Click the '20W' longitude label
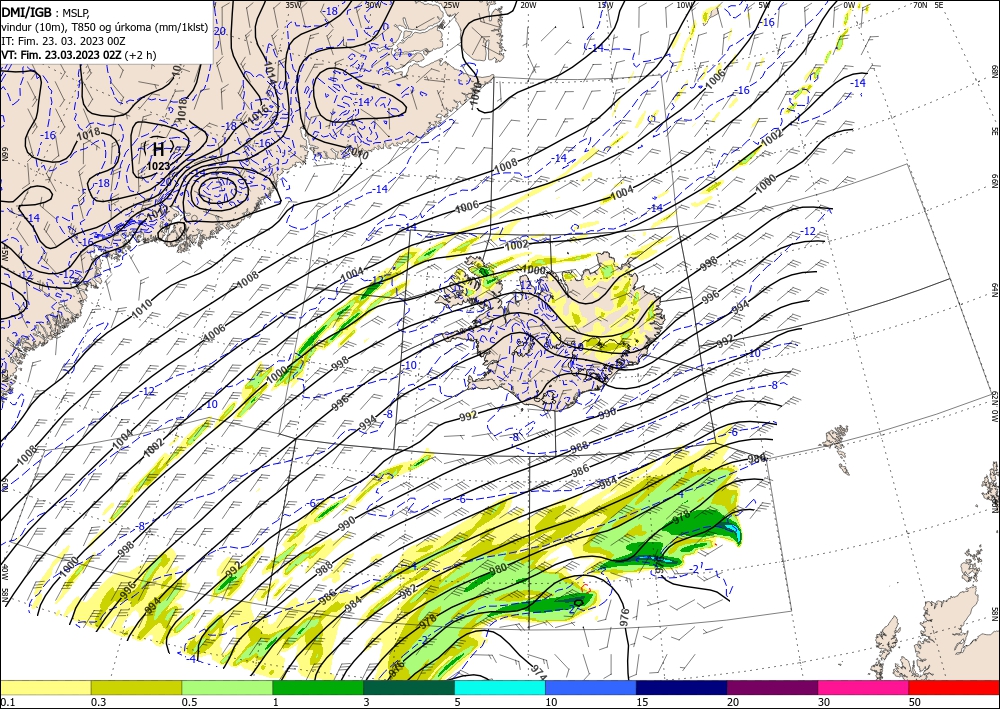Viewport: 1000px width, 709px height. pyautogui.click(x=527, y=5)
